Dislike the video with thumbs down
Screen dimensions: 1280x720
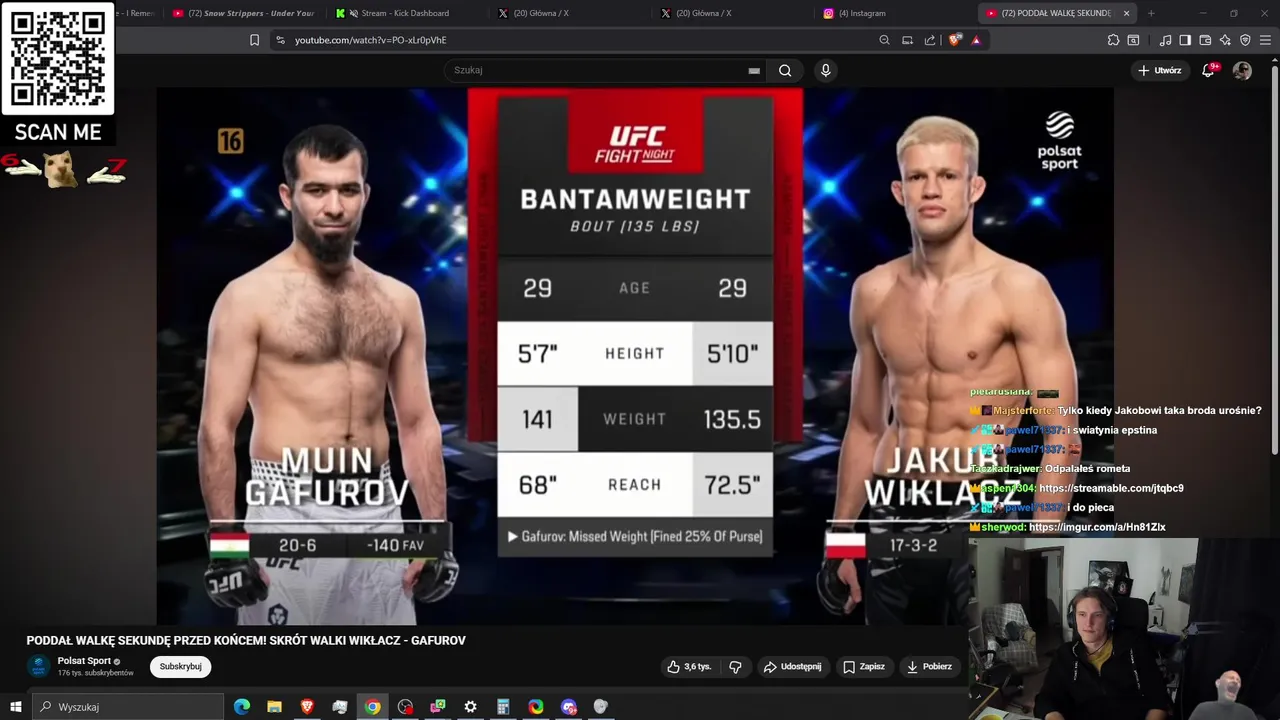735,666
